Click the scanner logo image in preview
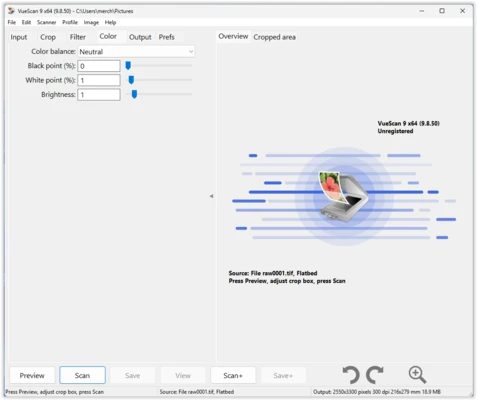 click(x=344, y=197)
